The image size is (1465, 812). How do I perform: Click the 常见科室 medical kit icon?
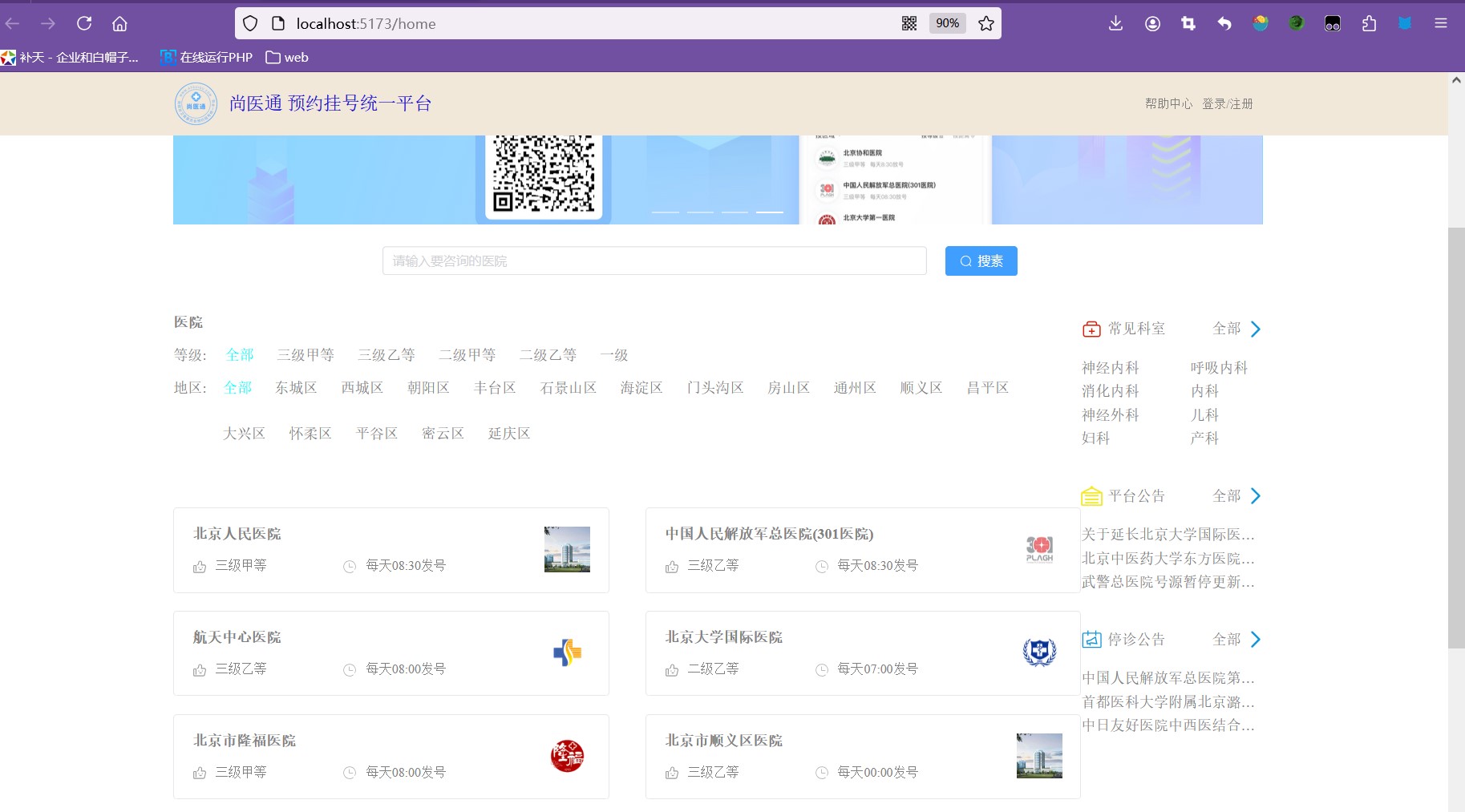point(1091,329)
